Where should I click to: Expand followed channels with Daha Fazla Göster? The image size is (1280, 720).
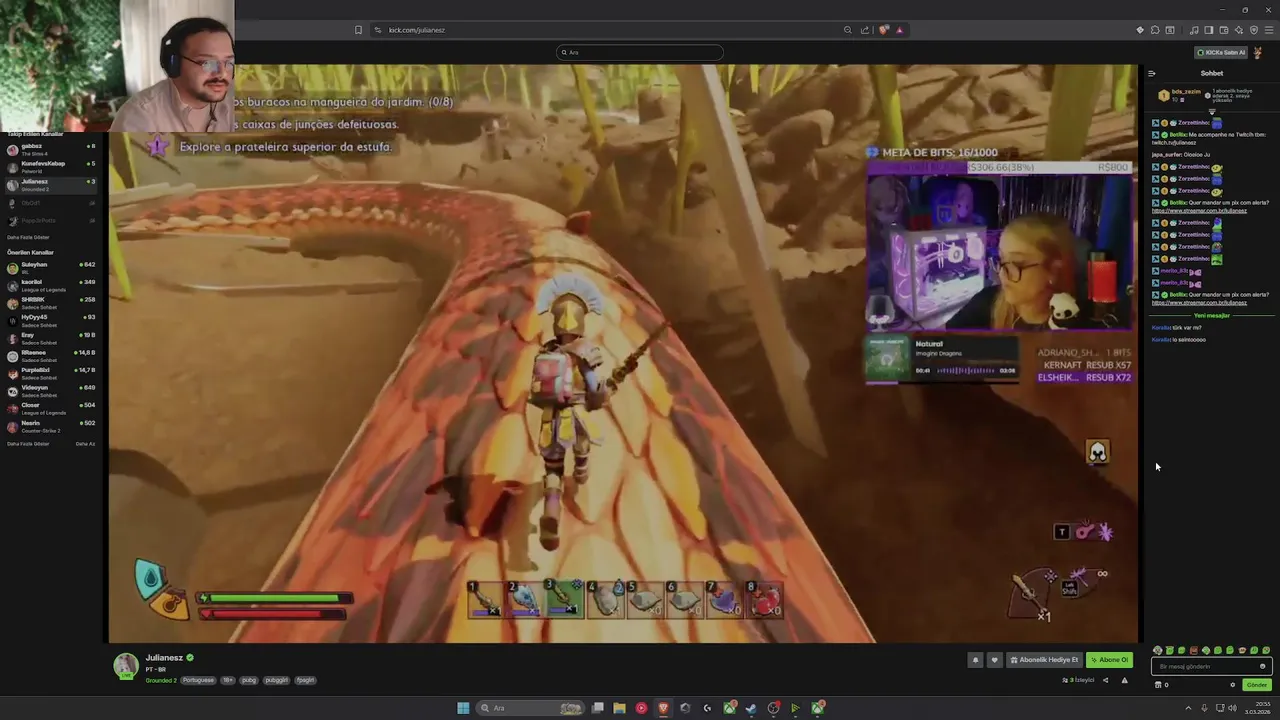click(28, 237)
